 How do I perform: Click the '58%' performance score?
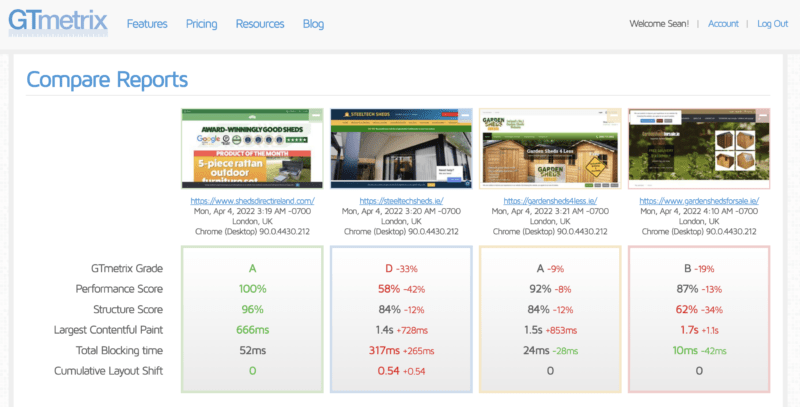389,289
